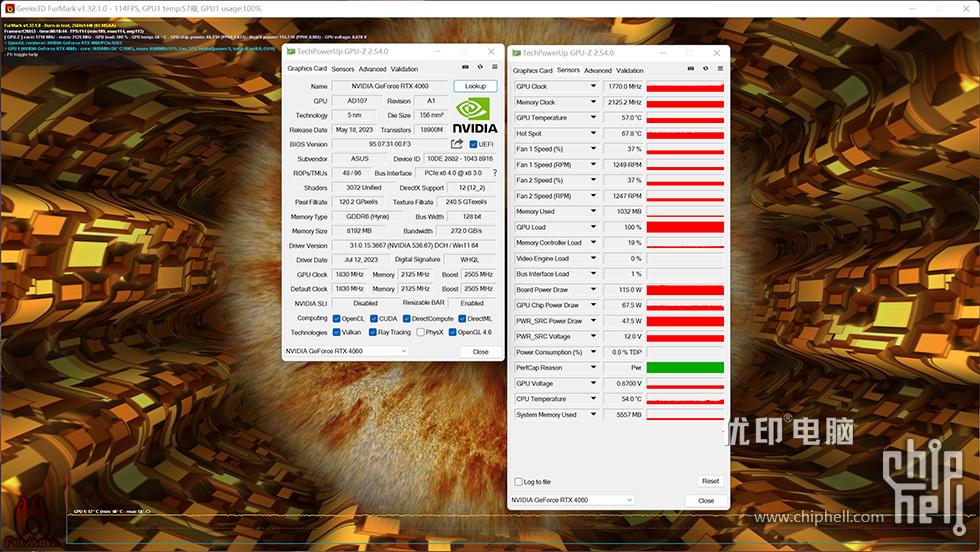The height and width of the screenshot is (552, 980).
Task: Click the Name field showing NVIDIA GeForce RTX 4060
Action: pyautogui.click(x=390, y=86)
